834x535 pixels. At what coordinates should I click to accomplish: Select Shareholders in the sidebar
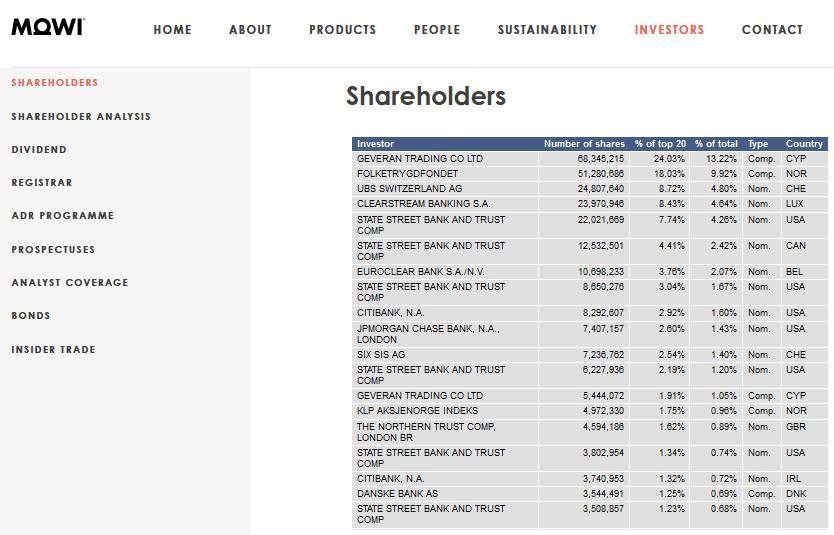(55, 83)
